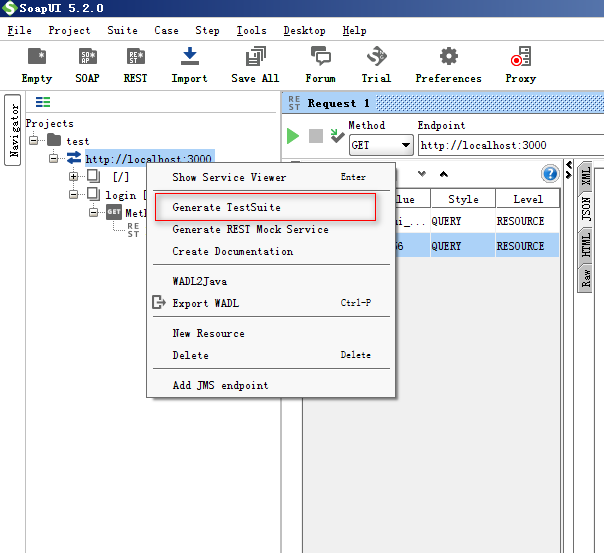Click the REST service arrows icon

tap(74, 158)
